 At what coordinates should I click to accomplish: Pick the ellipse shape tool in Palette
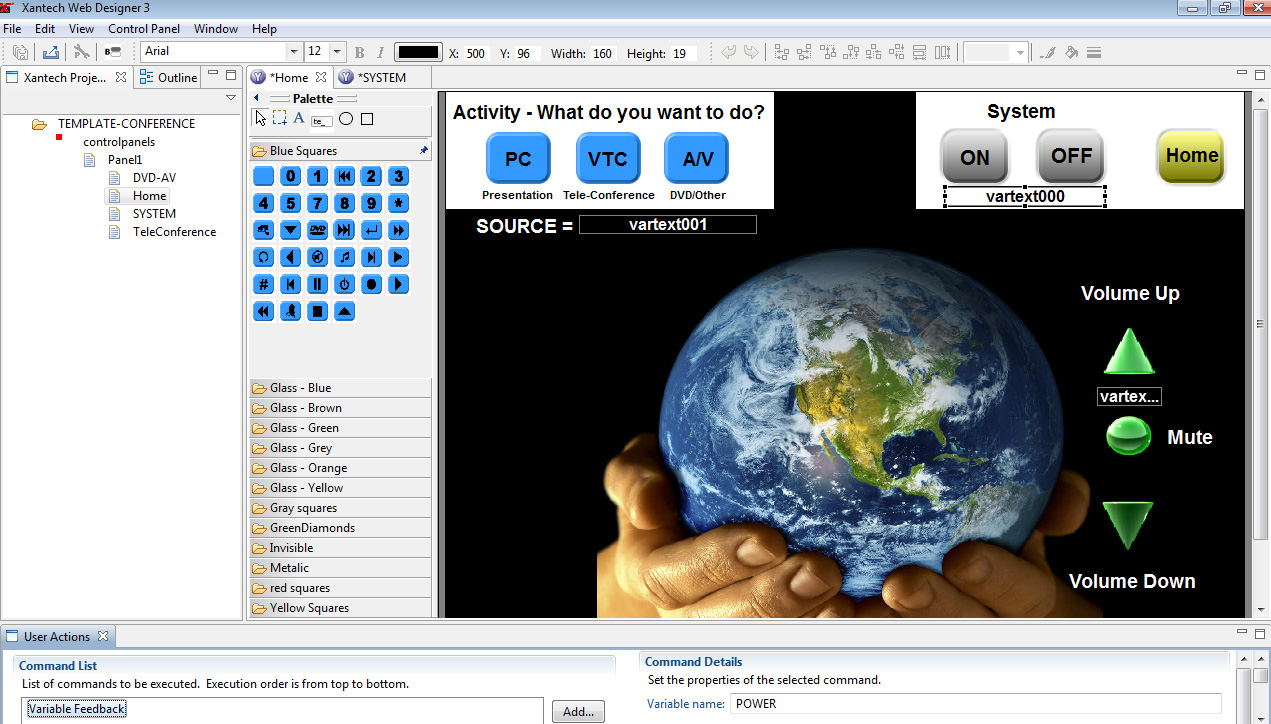pyautogui.click(x=346, y=119)
